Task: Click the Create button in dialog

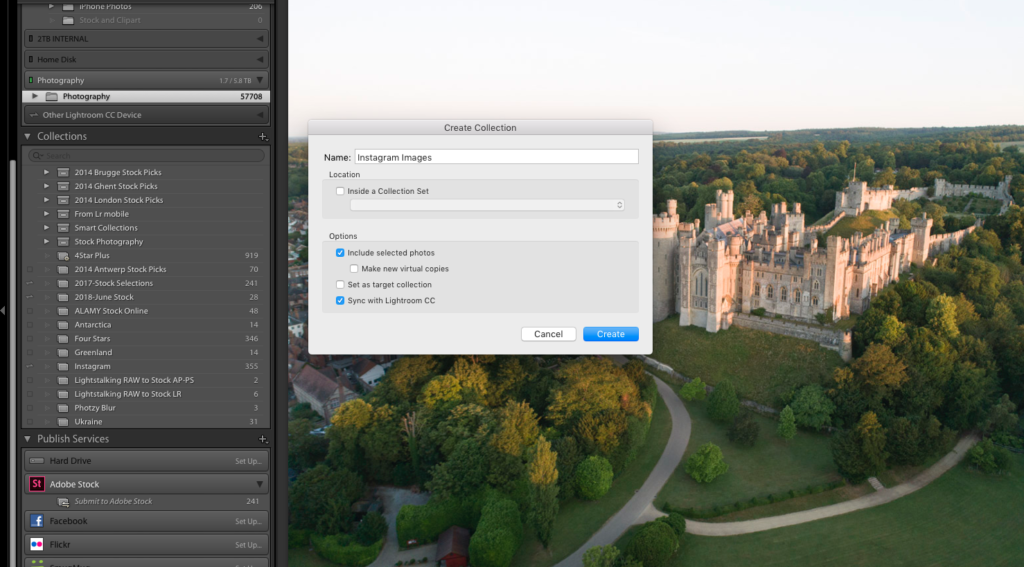Action: (611, 334)
